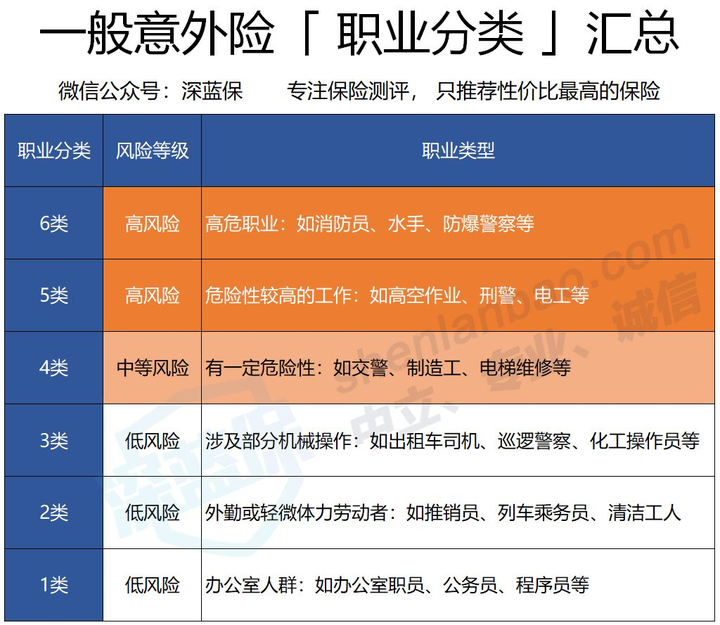
Task: Click the 危险性较高的工作 description cell
Action: 396,296
